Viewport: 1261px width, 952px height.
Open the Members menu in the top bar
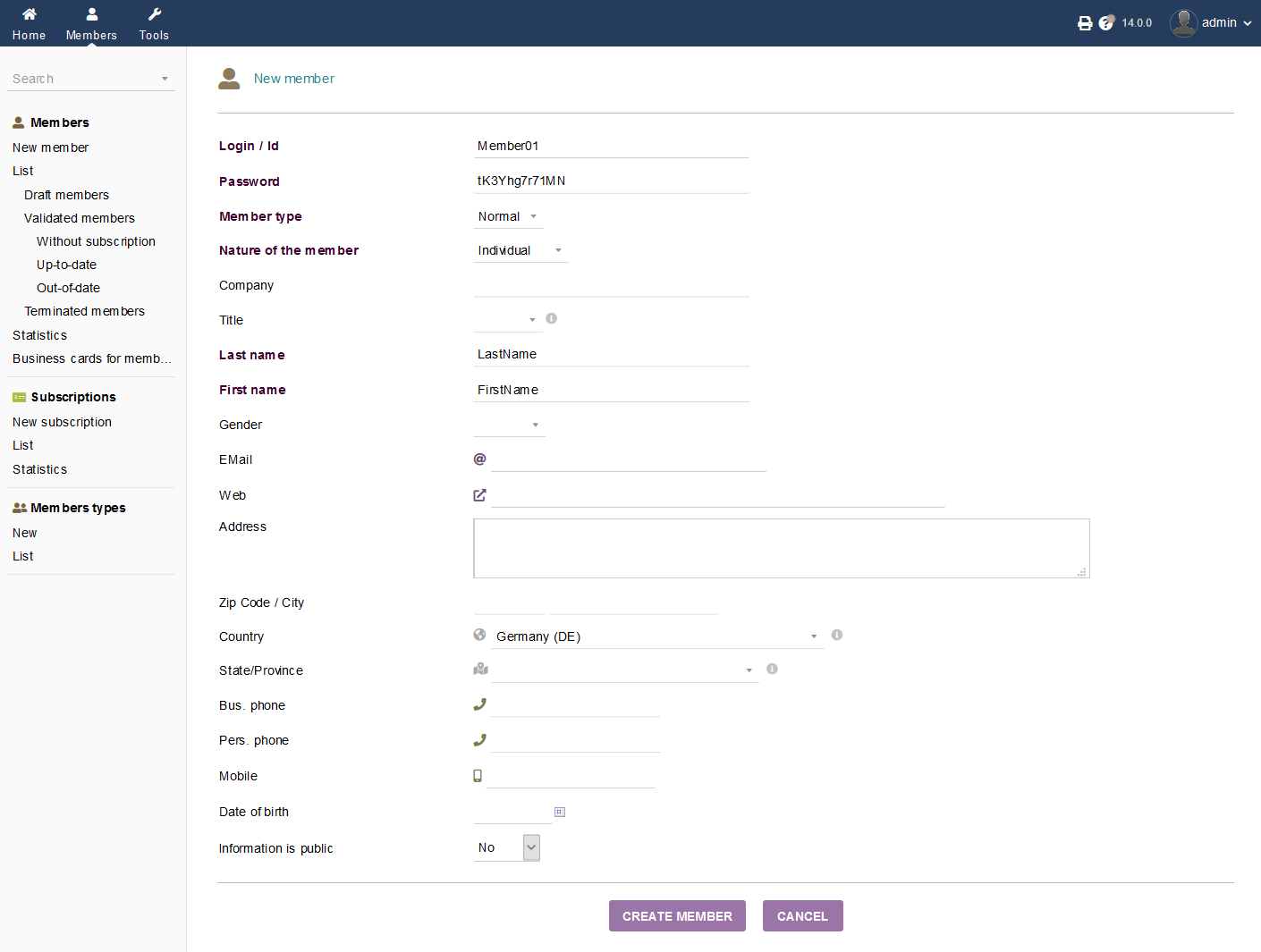click(x=91, y=22)
